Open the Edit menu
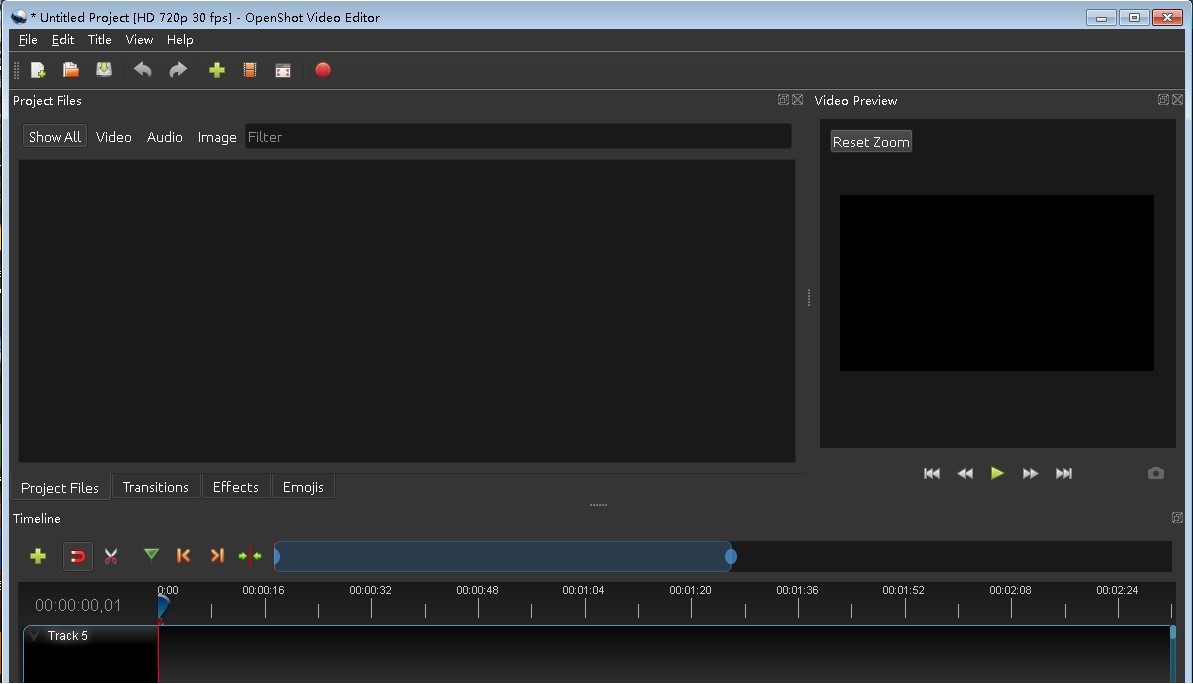Viewport: 1193px width, 684px height. [x=62, y=40]
